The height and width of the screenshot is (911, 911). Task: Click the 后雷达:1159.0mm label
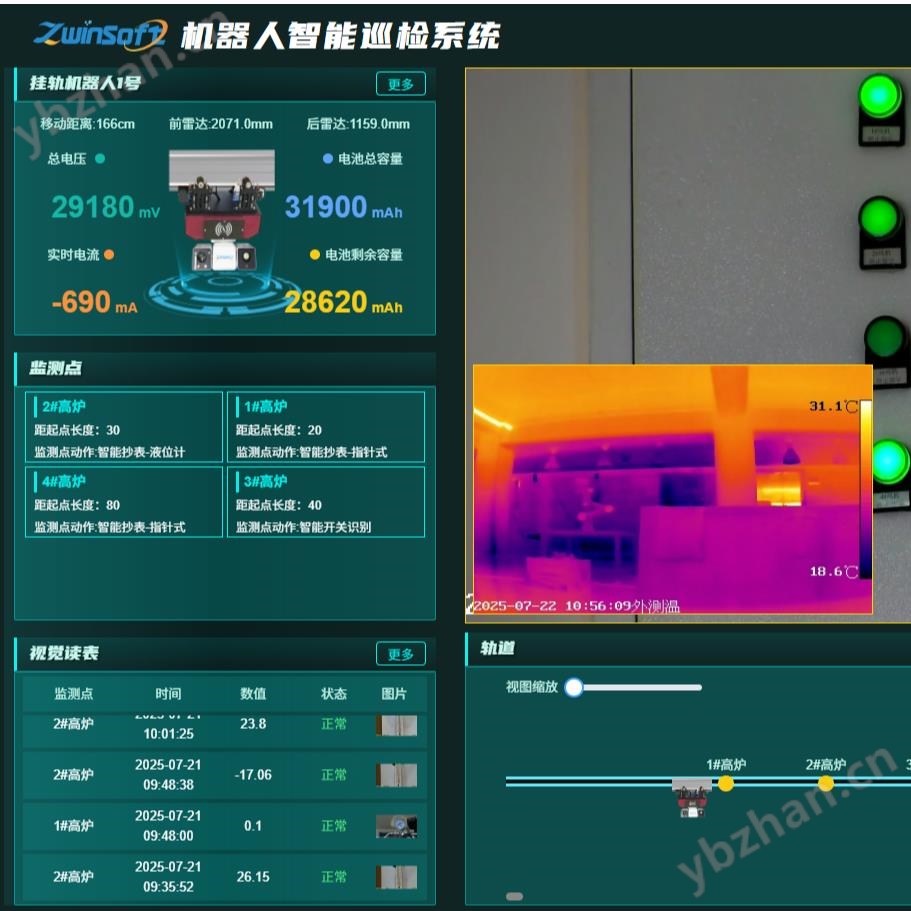point(358,124)
